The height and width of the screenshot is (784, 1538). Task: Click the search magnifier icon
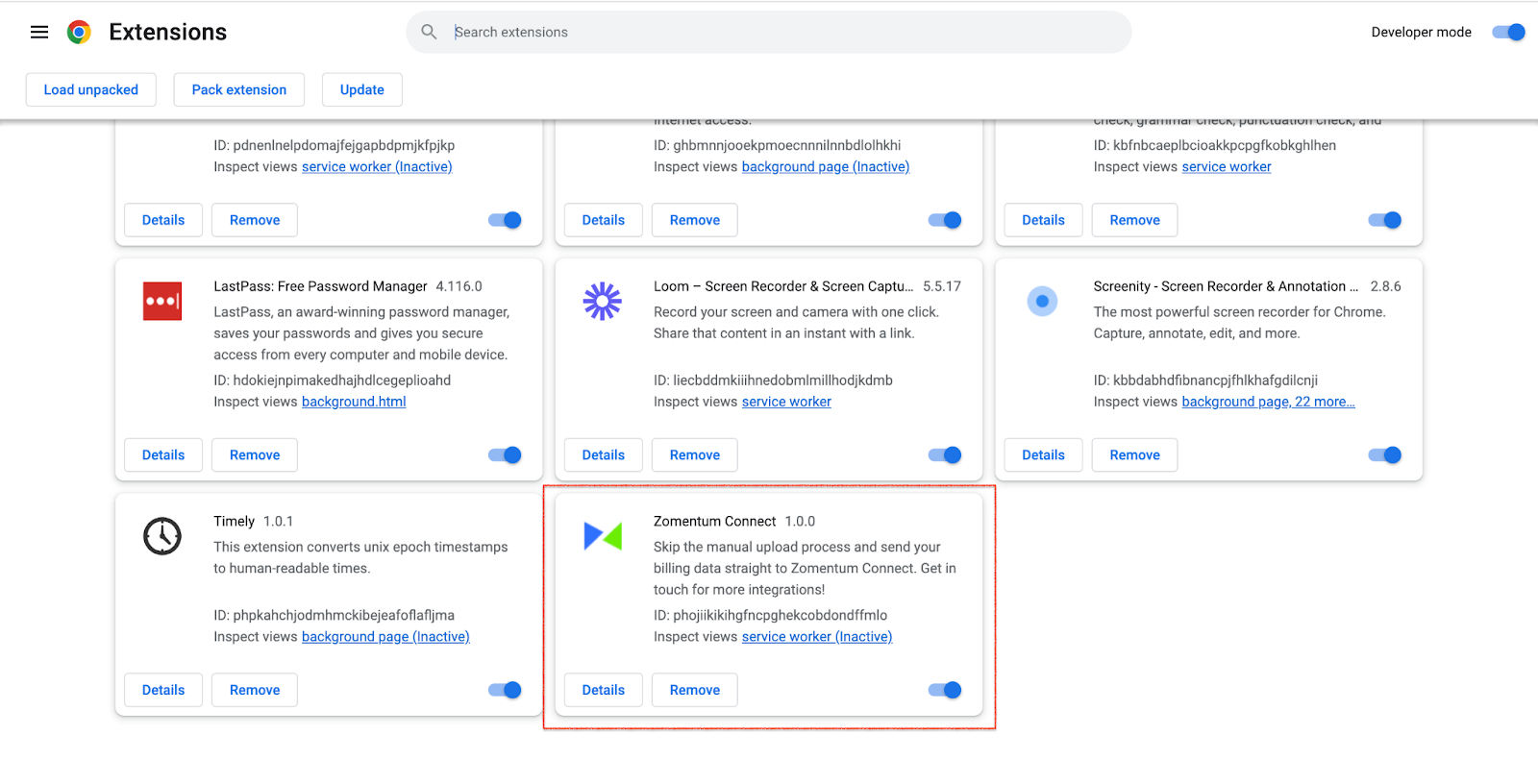coord(429,32)
